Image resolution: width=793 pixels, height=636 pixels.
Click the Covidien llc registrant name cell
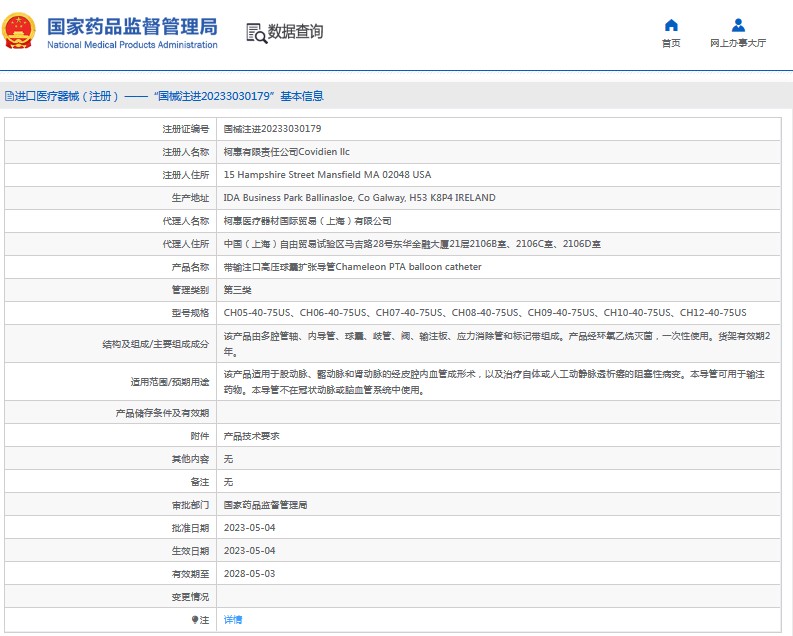coord(286,152)
